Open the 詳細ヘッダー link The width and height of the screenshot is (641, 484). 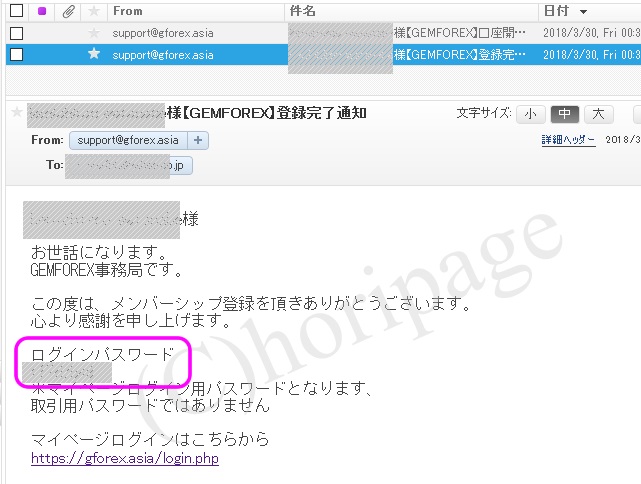(568, 140)
